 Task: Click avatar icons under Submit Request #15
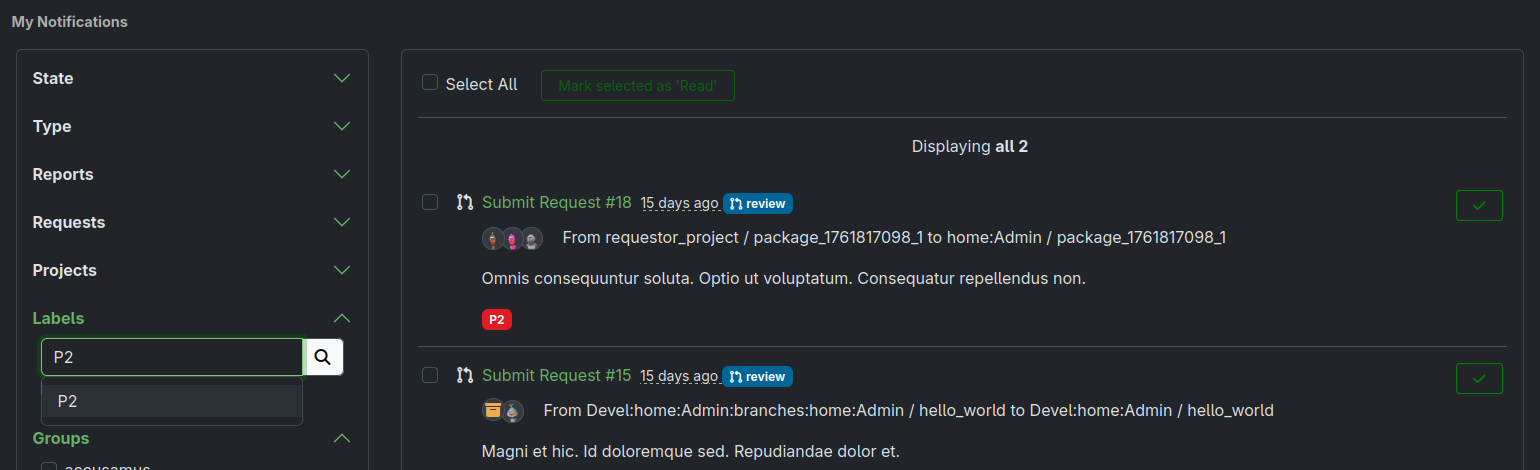502,411
